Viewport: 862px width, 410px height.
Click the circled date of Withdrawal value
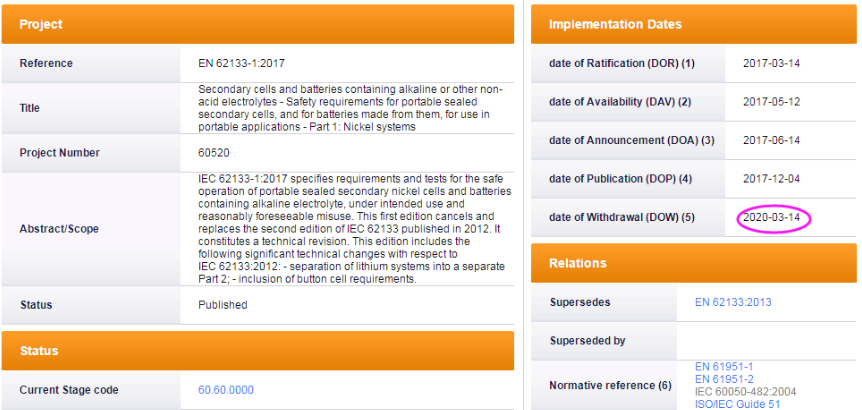coord(774,218)
